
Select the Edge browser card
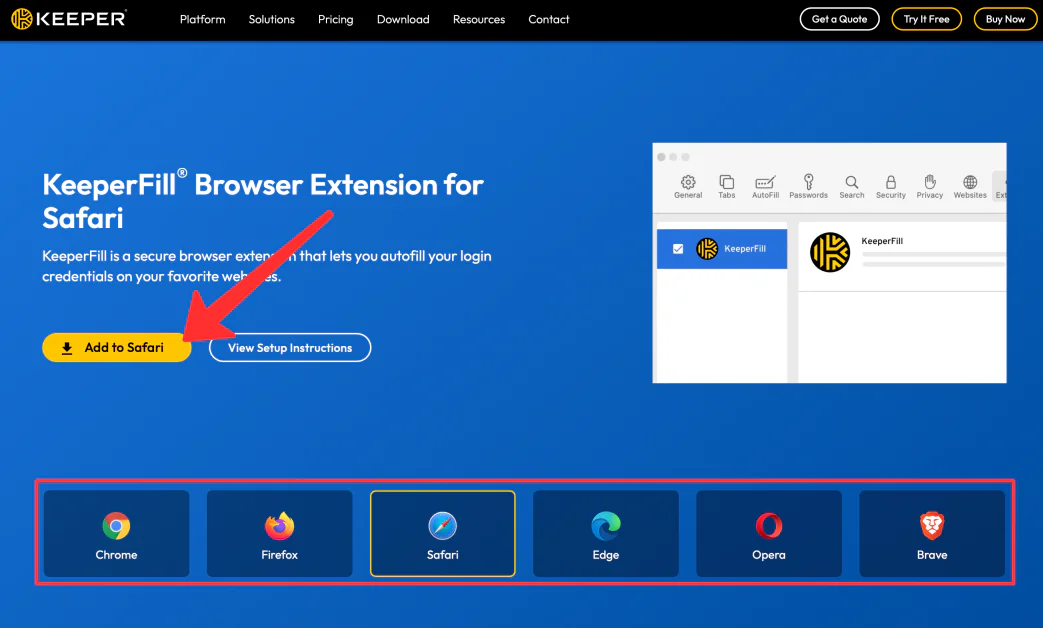coord(605,534)
